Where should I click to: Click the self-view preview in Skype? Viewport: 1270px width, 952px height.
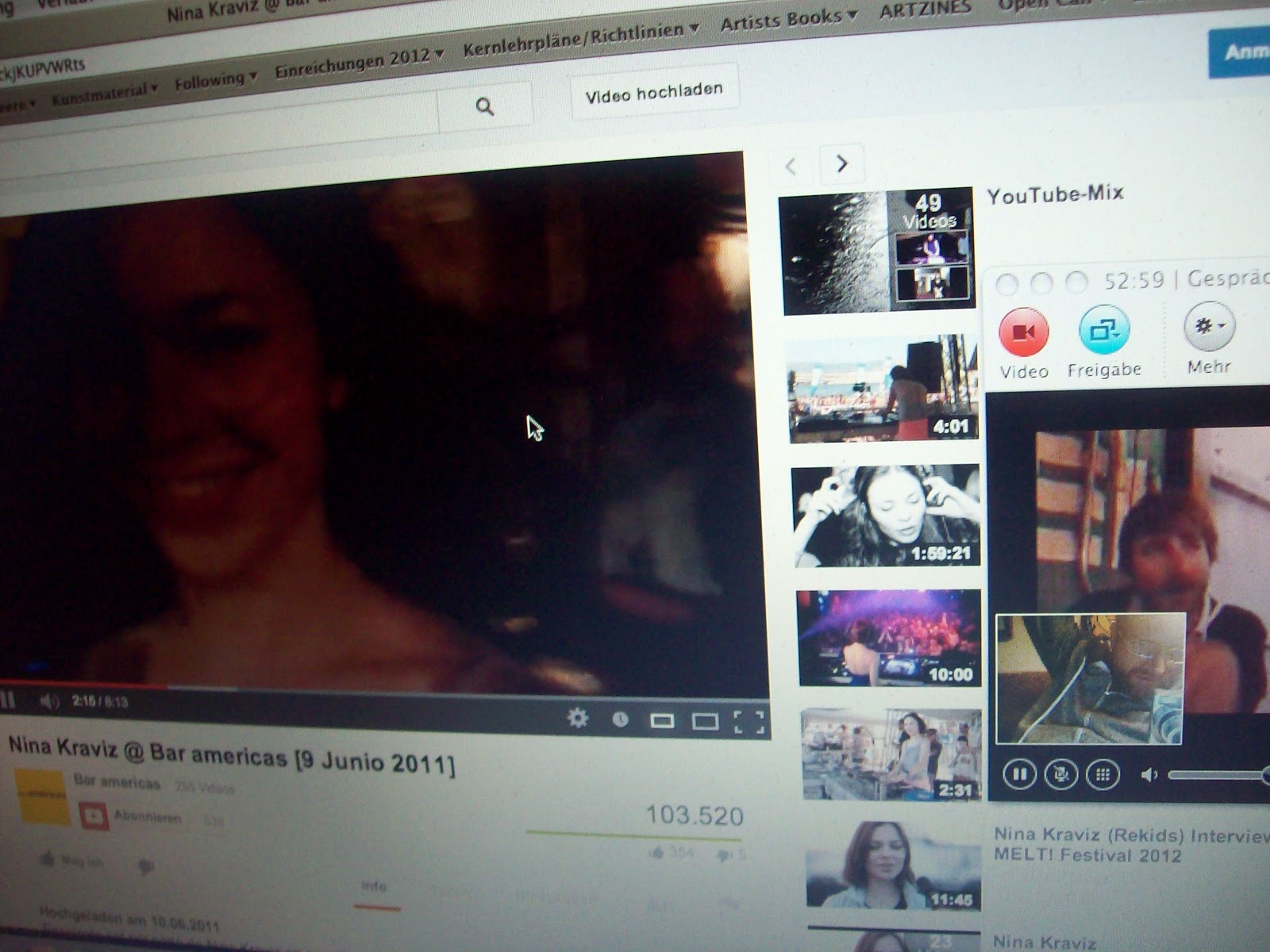(1090, 678)
